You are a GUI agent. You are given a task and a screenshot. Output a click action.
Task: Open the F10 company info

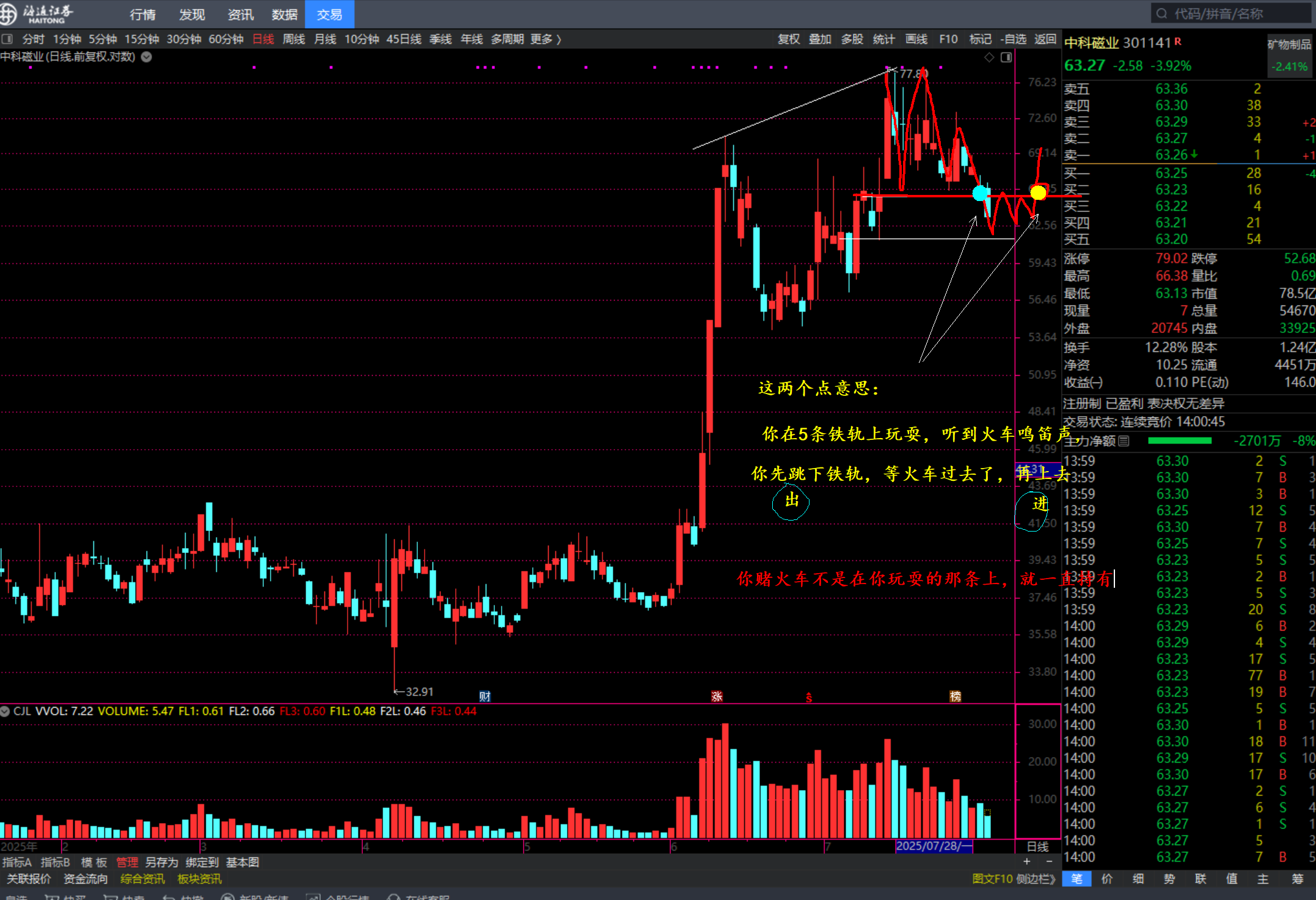[948, 39]
